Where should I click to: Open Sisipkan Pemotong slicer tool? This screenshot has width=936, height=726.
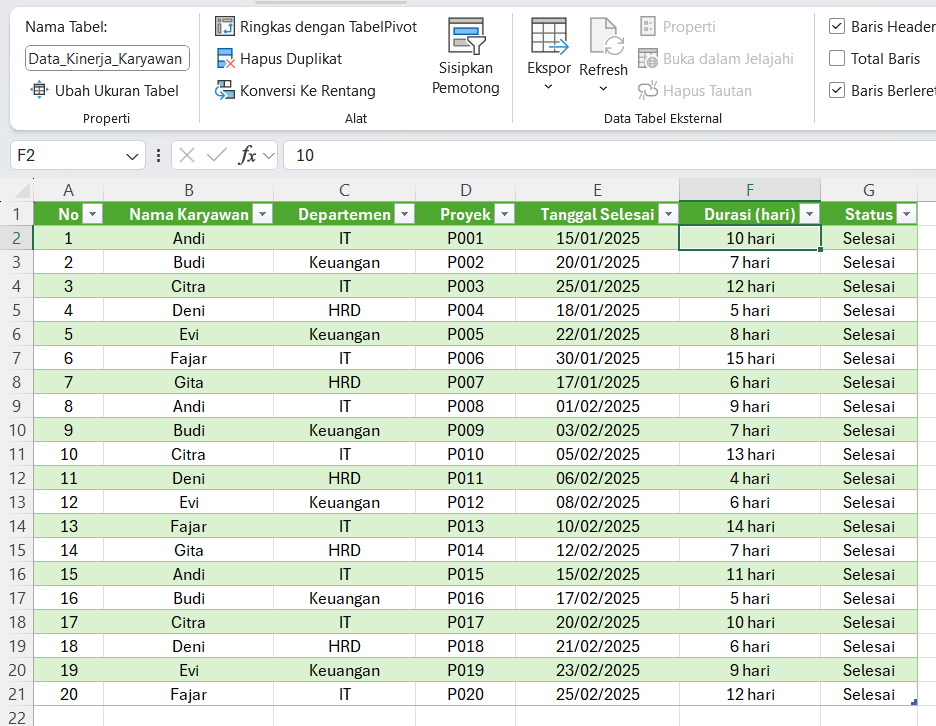coord(466,56)
